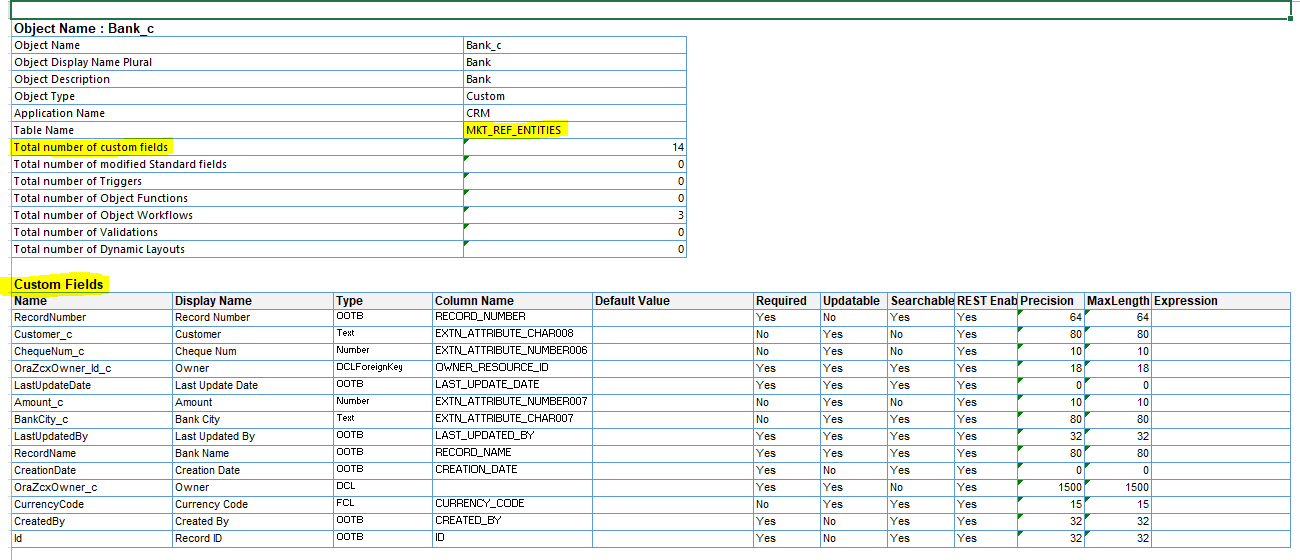The width and height of the screenshot is (1300, 560).
Task: Select the 'Customer_c' field name cell
Action: coord(92,334)
